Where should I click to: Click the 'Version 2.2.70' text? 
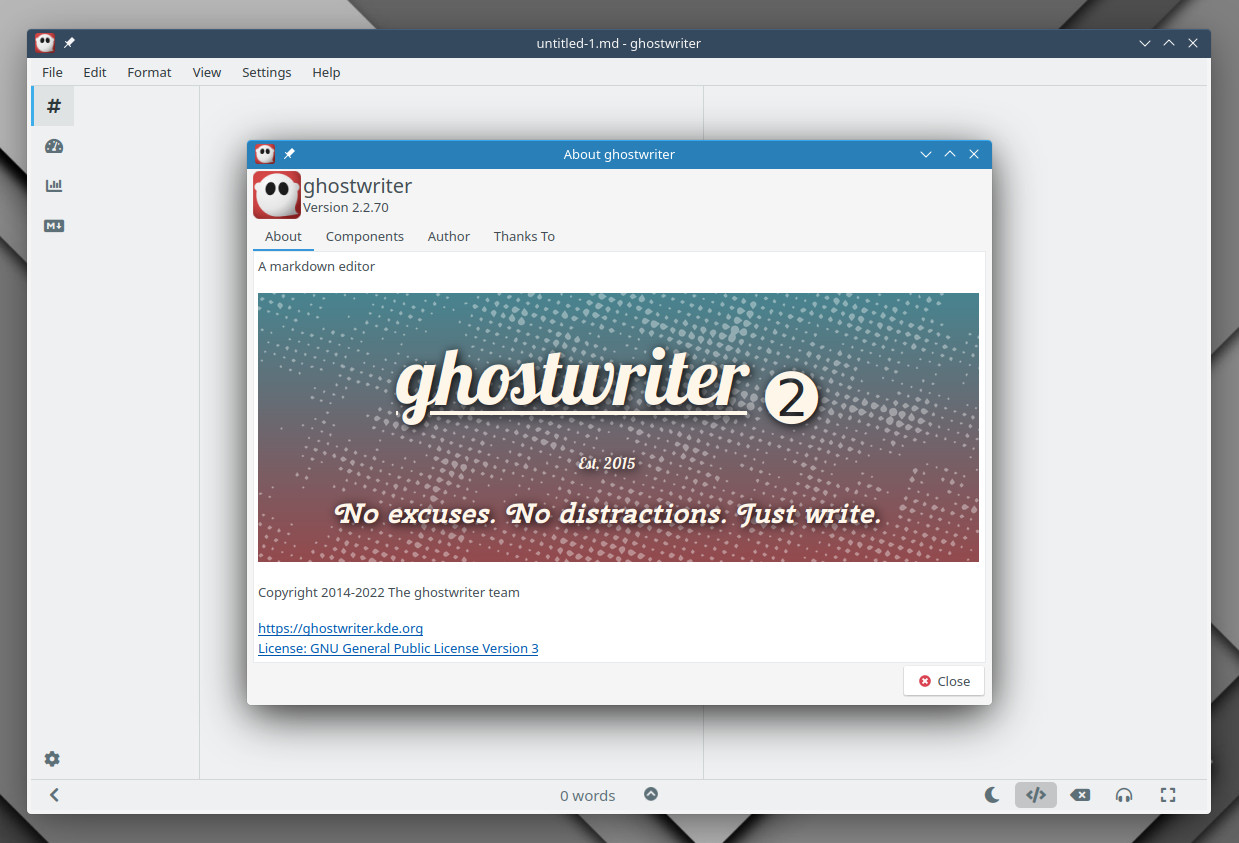(346, 208)
